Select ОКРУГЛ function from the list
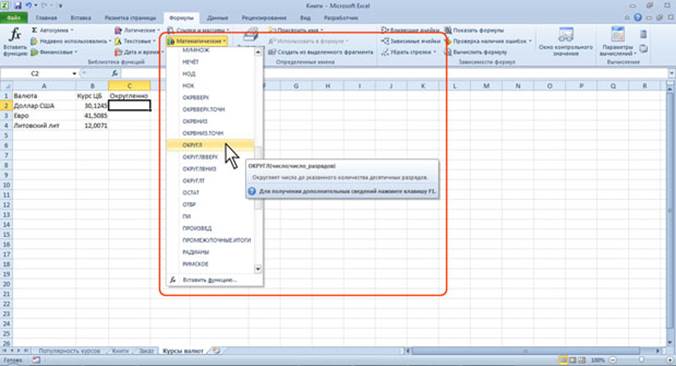The width and height of the screenshot is (676, 366). click(210, 145)
